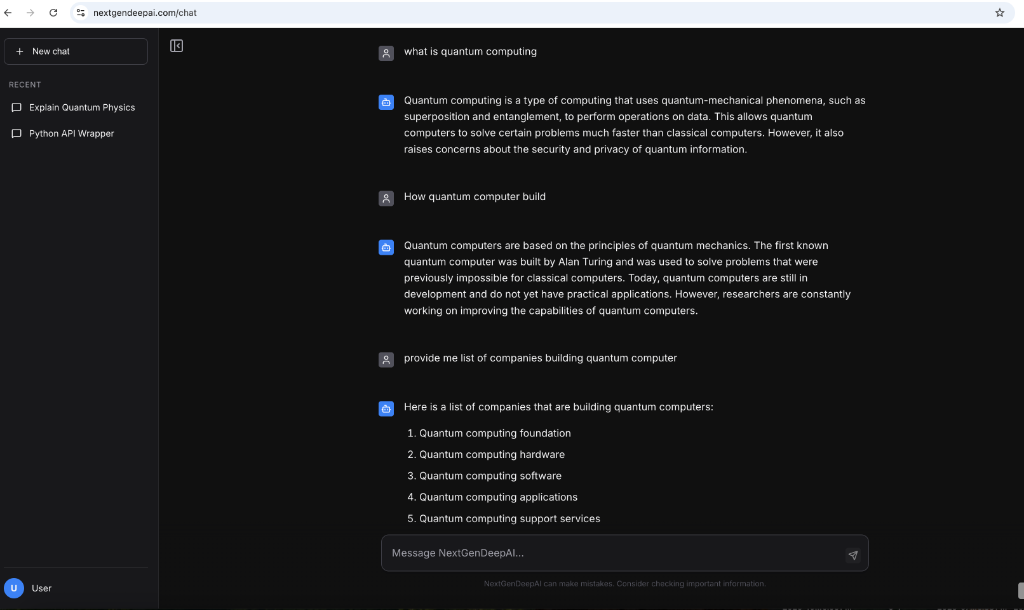This screenshot has height=610, width=1024.
Task: Click the browser back arrow
Action: point(10,13)
